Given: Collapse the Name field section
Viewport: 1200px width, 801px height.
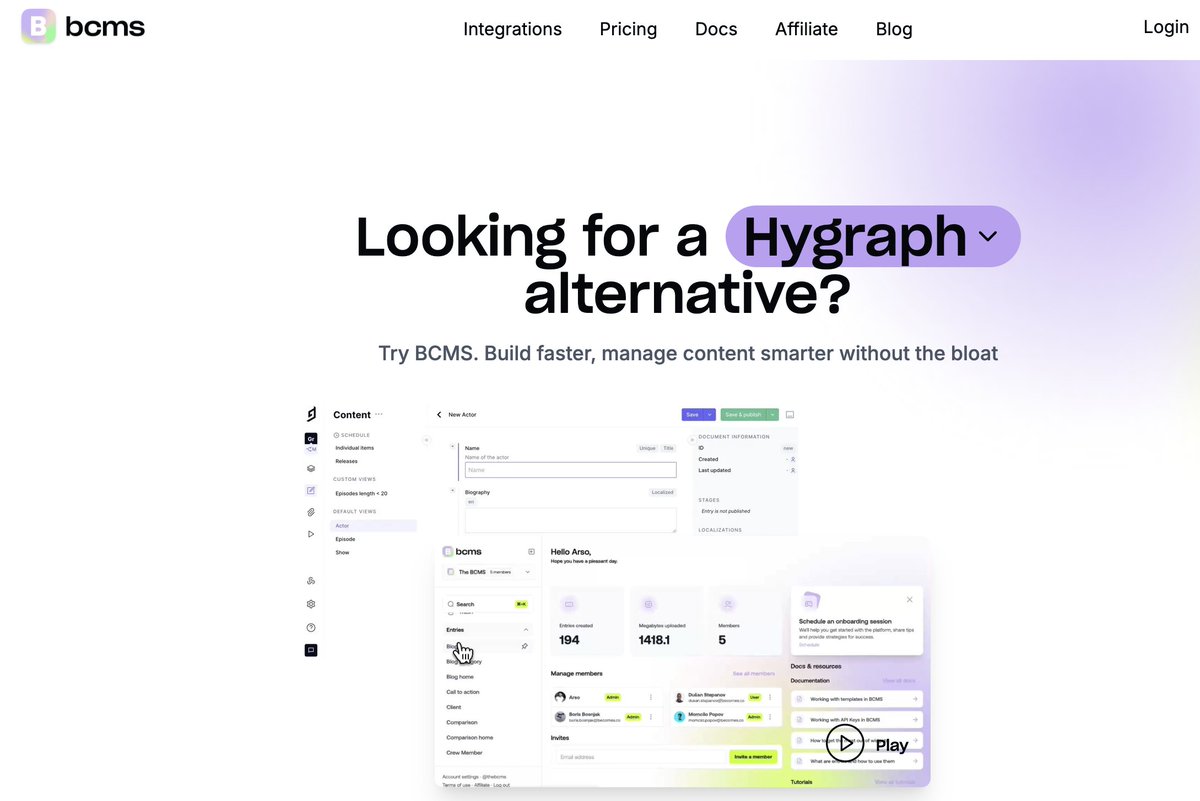Looking at the screenshot, I should (x=454, y=447).
